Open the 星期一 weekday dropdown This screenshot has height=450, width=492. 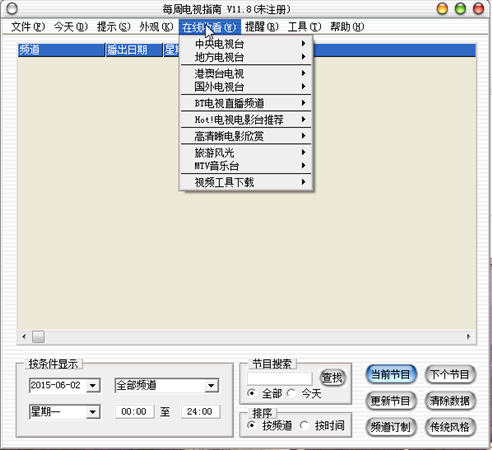(x=93, y=412)
